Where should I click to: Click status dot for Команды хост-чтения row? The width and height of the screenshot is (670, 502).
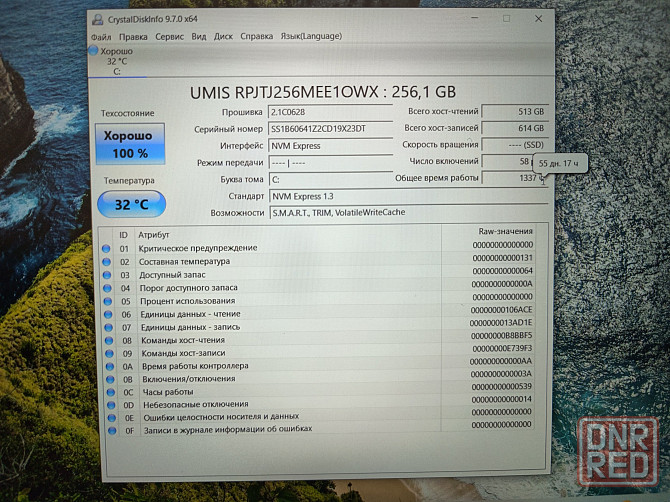click(109, 341)
